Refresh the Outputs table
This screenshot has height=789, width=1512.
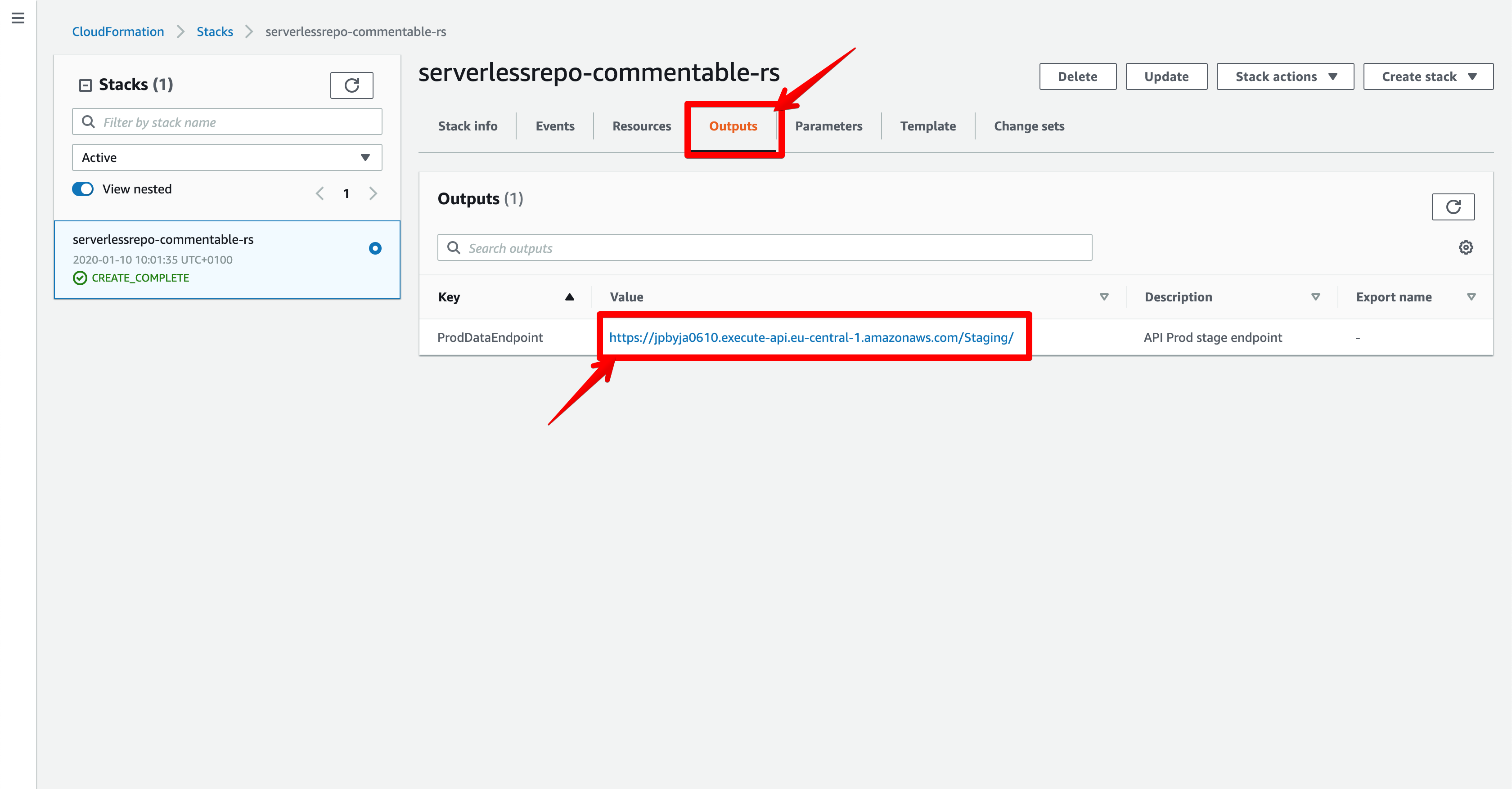[1452, 206]
